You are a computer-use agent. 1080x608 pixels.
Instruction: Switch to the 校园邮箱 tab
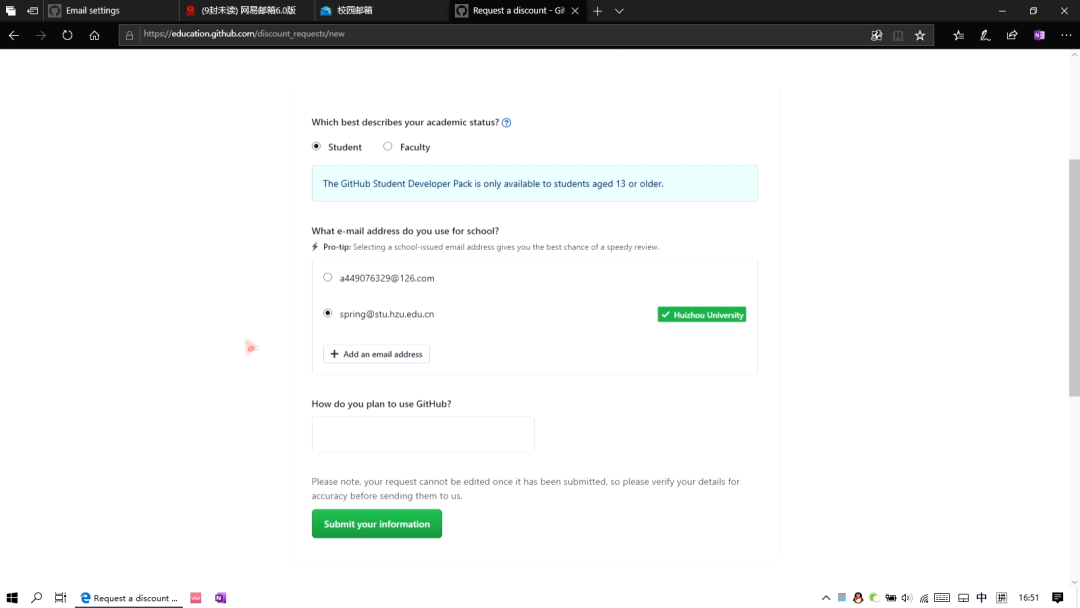point(381,10)
